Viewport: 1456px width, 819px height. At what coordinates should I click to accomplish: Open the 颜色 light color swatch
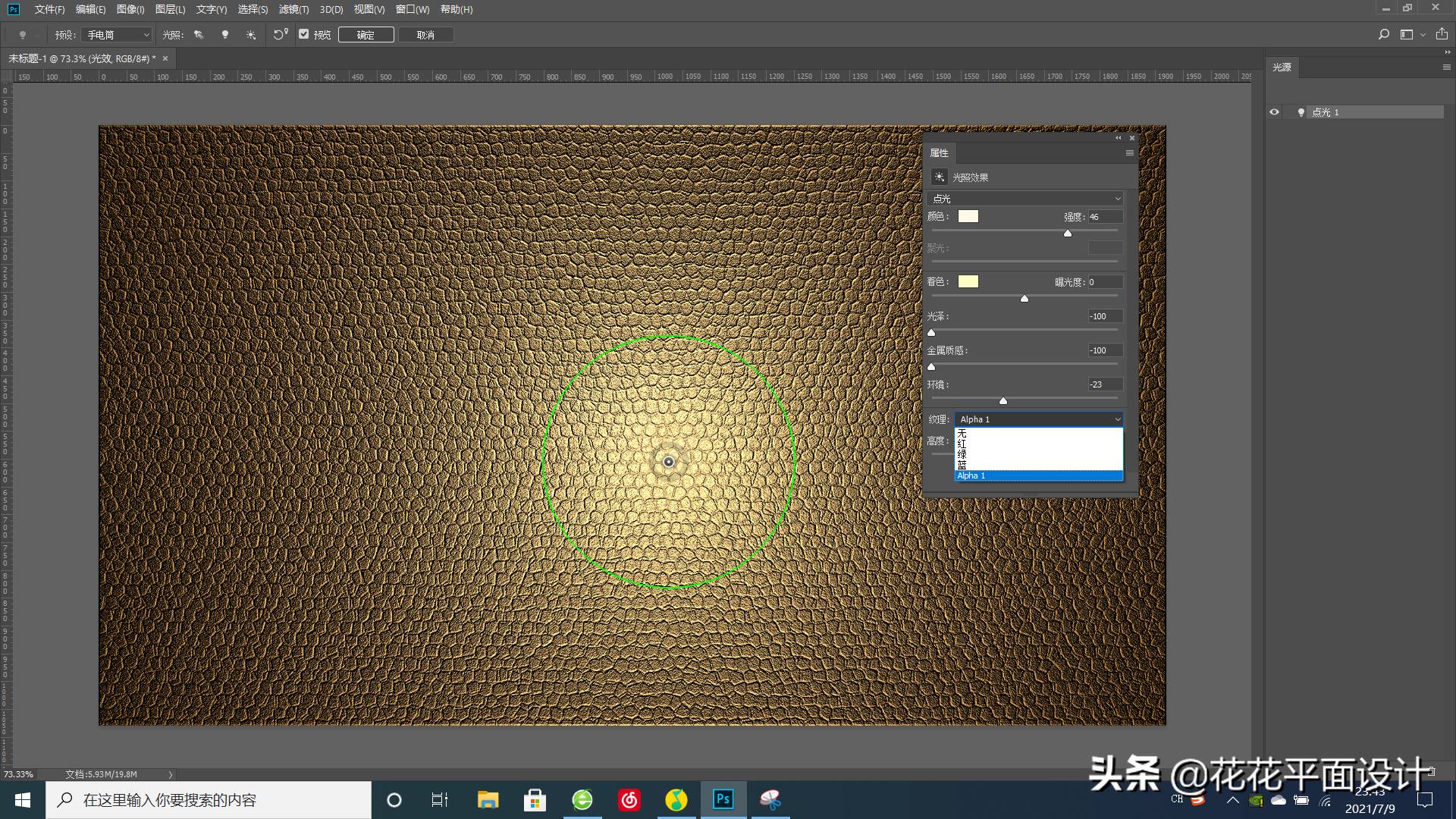(x=968, y=217)
